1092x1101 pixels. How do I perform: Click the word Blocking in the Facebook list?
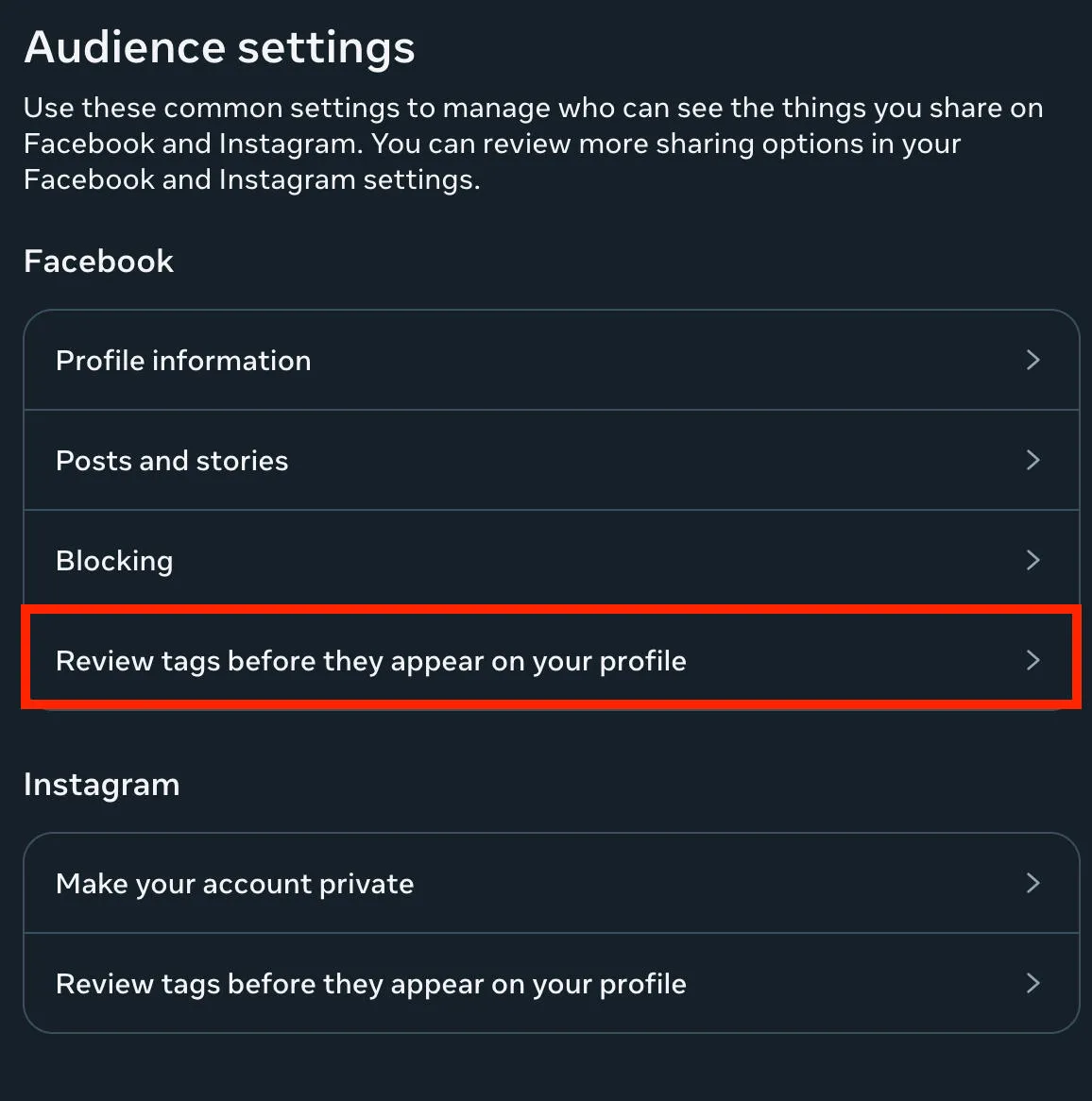(x=114, y=562)
